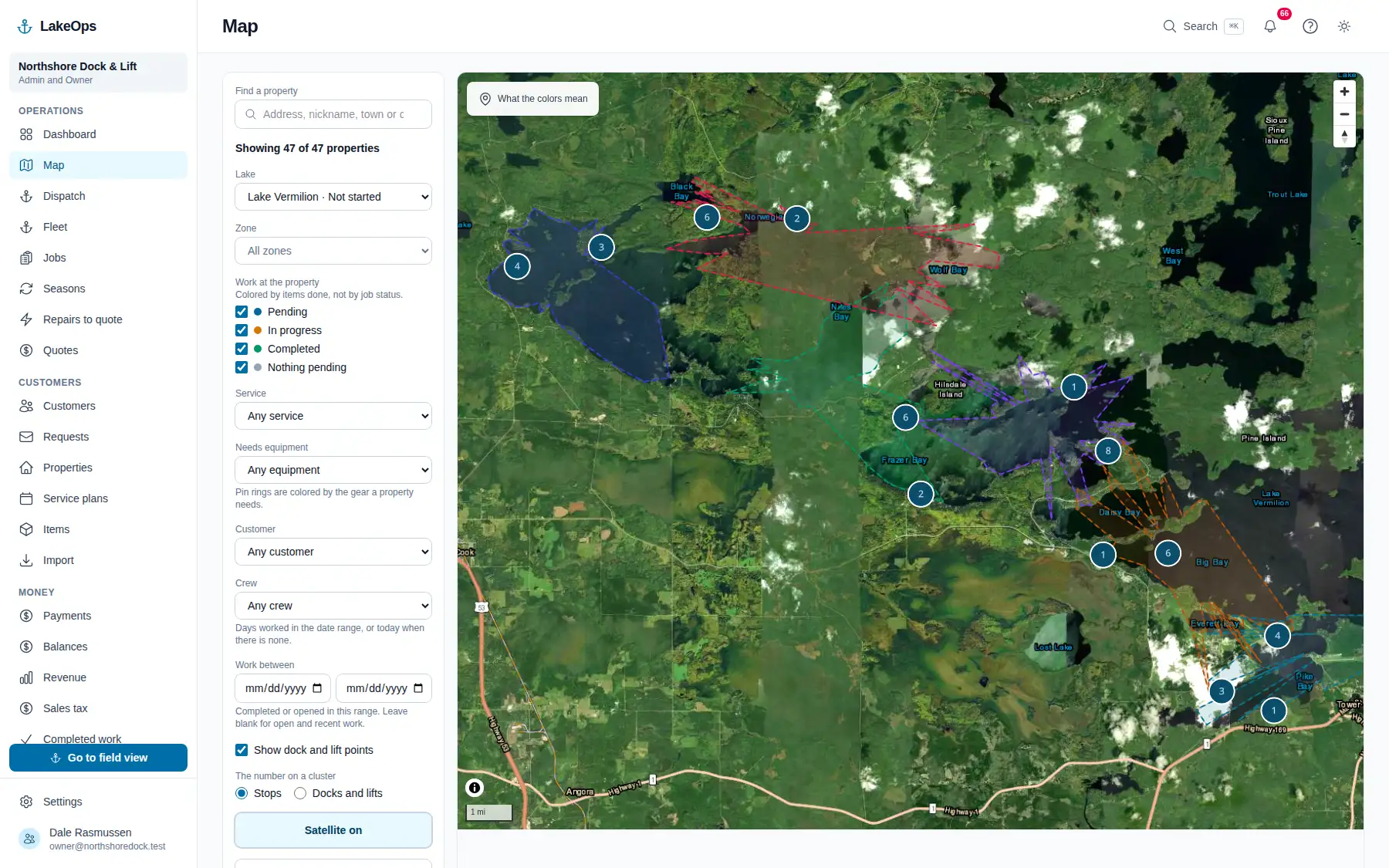Open the Any customer dropdown
The height and width of the screenshot is (868, 1389).
pyautogui.click(x=333, y=552)
